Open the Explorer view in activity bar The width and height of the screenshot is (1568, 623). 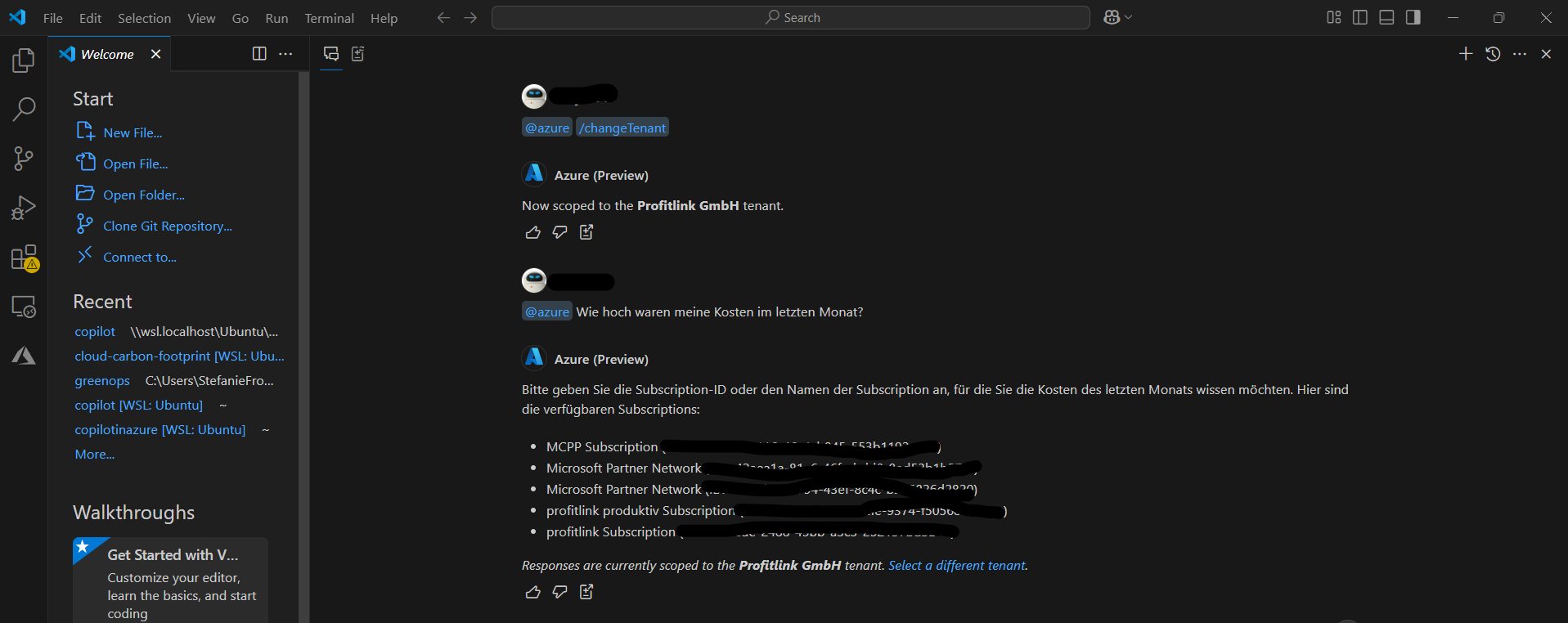coord(24,60)
